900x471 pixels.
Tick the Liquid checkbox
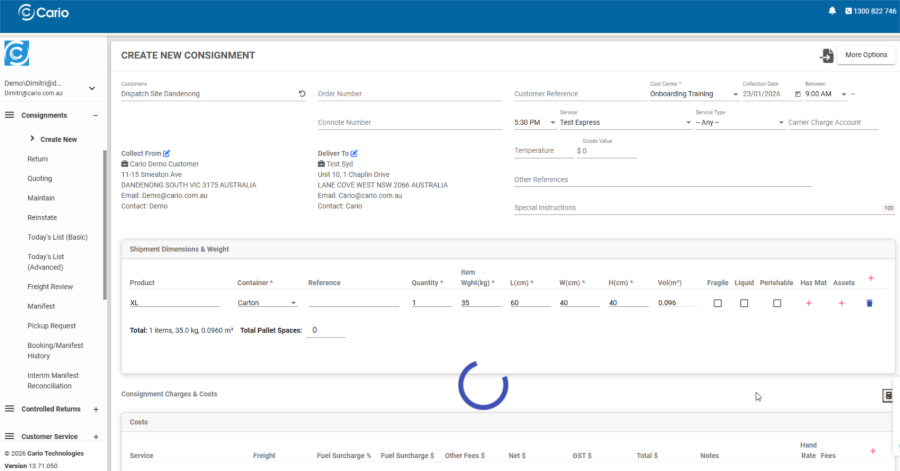(x=744, y=302)
